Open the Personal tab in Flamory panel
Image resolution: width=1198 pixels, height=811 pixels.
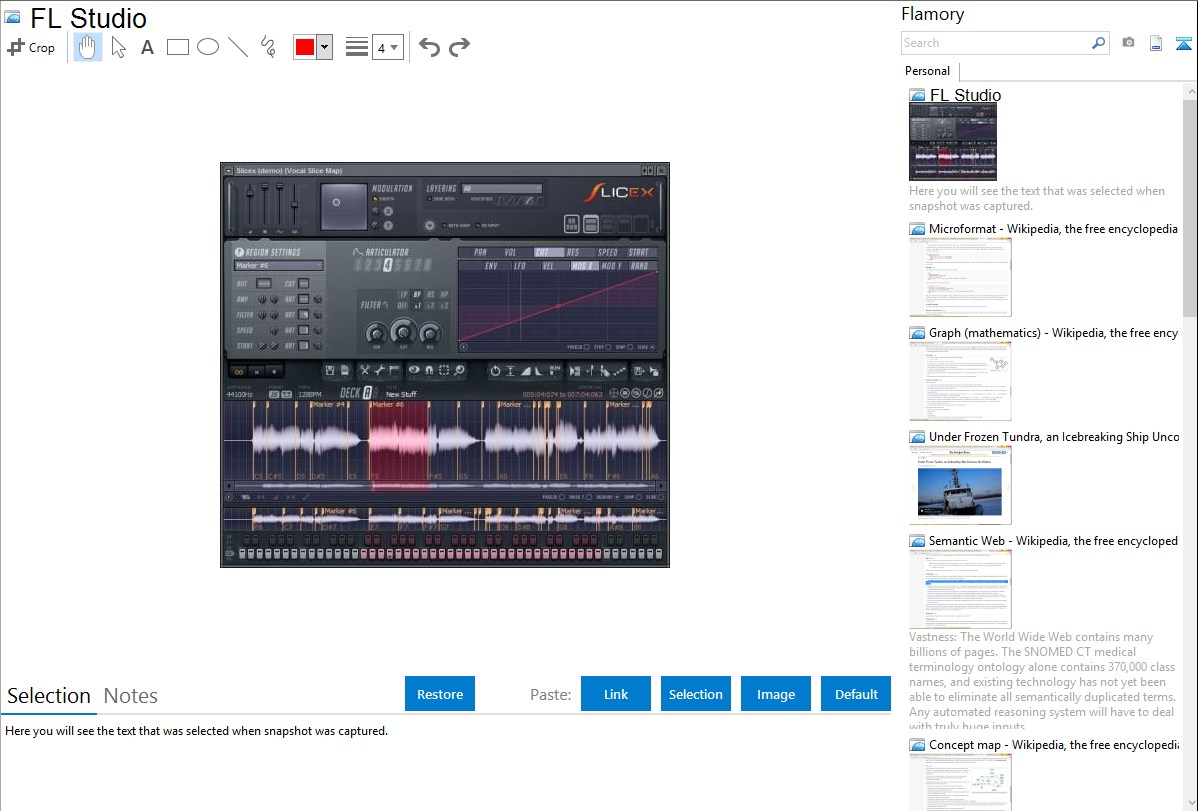927,71
